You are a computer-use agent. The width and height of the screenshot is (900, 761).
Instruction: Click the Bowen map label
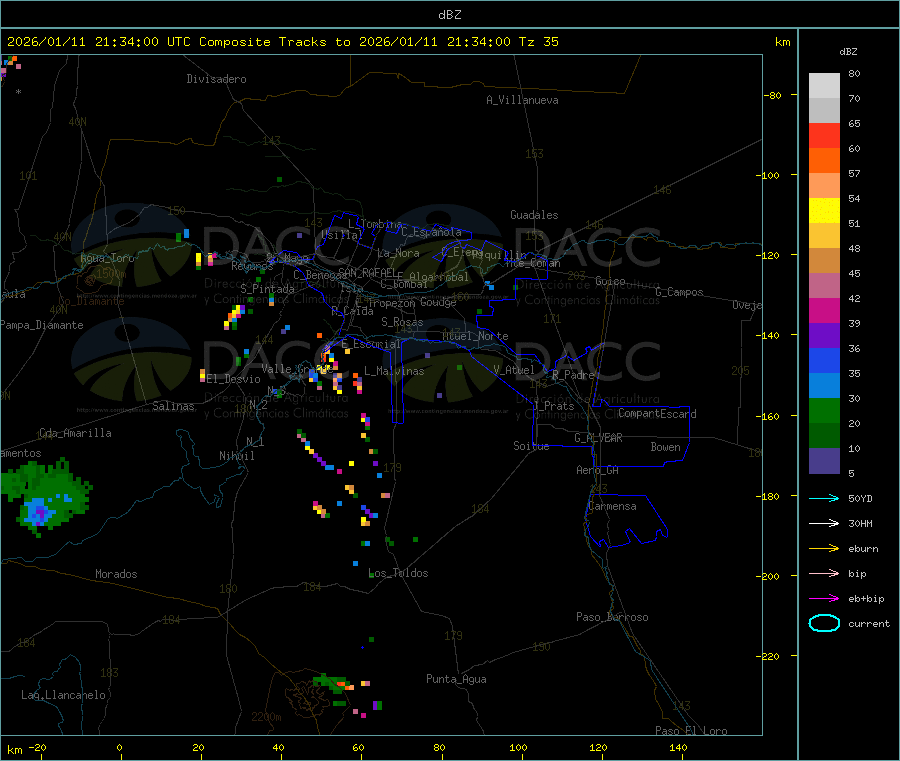click(x=665, y=446)
